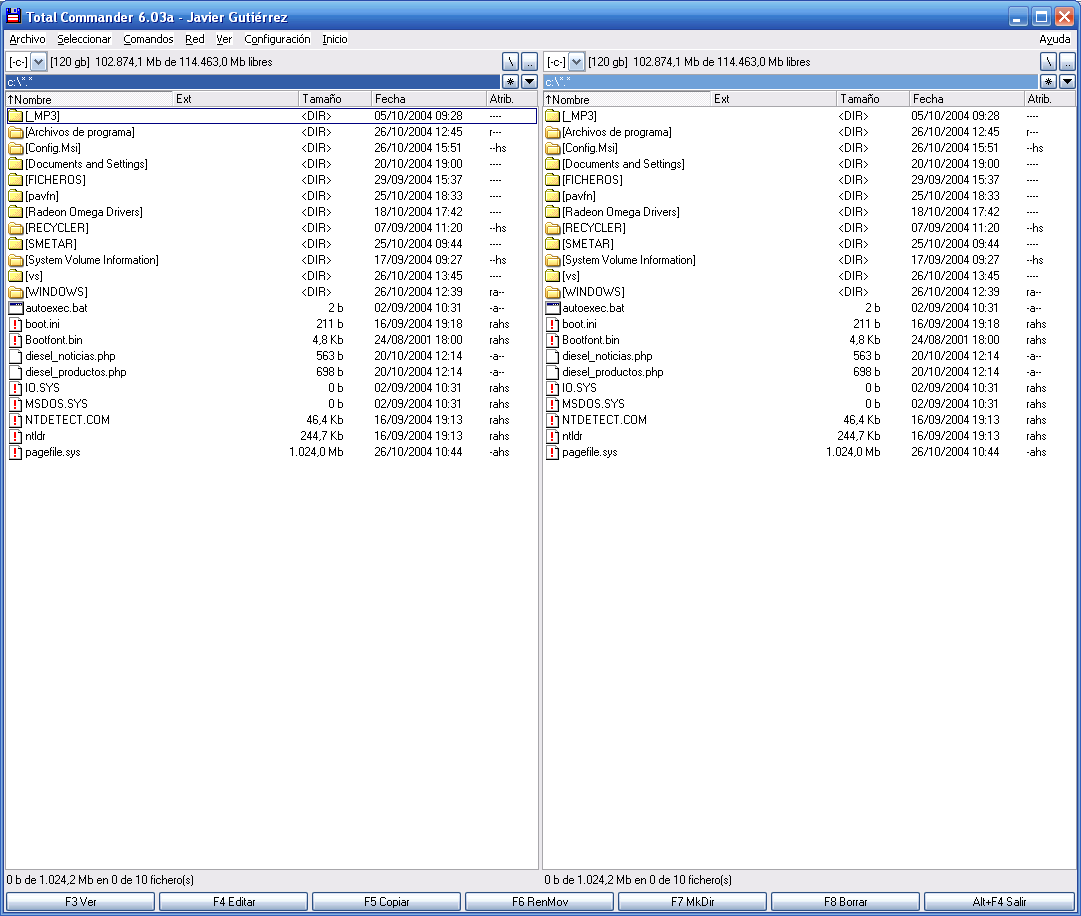Click the SMETAR folder icon in left panel

click(16, 244)
